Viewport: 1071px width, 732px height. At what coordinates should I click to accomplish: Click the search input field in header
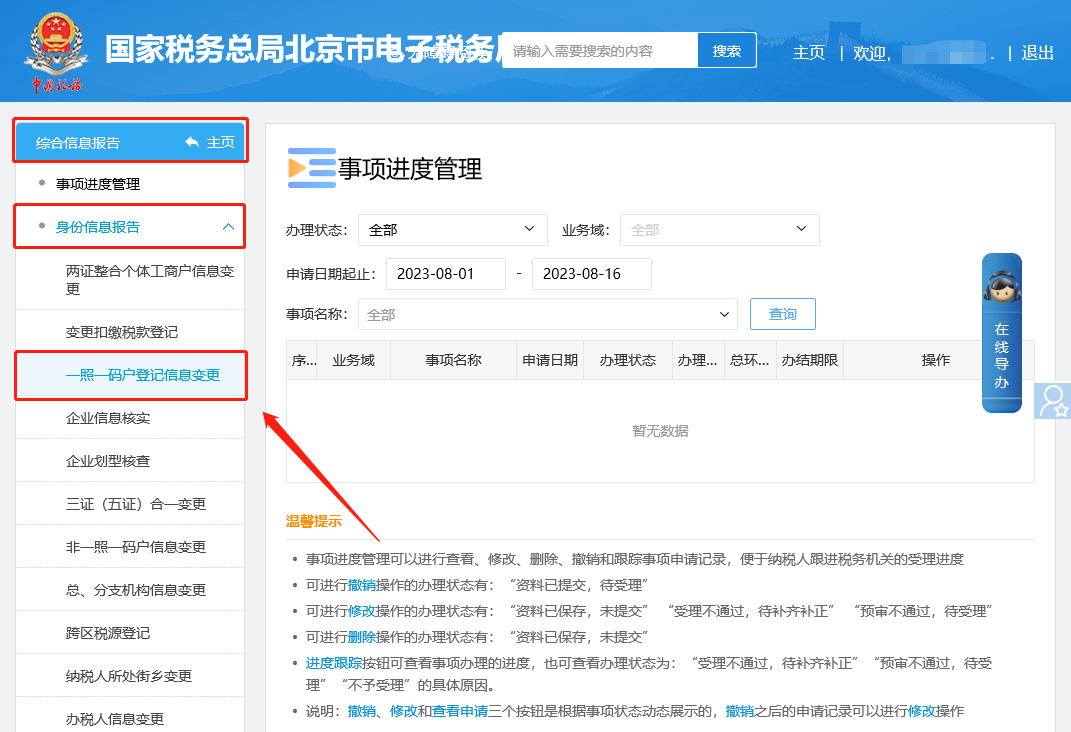[x=600, y=51]
